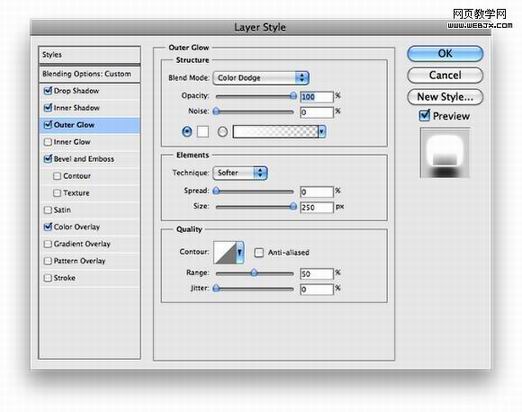Screen dimensions: 522x412
Task: Uncheck the Drop Shadow effect
Action: [x=48, y=91]
